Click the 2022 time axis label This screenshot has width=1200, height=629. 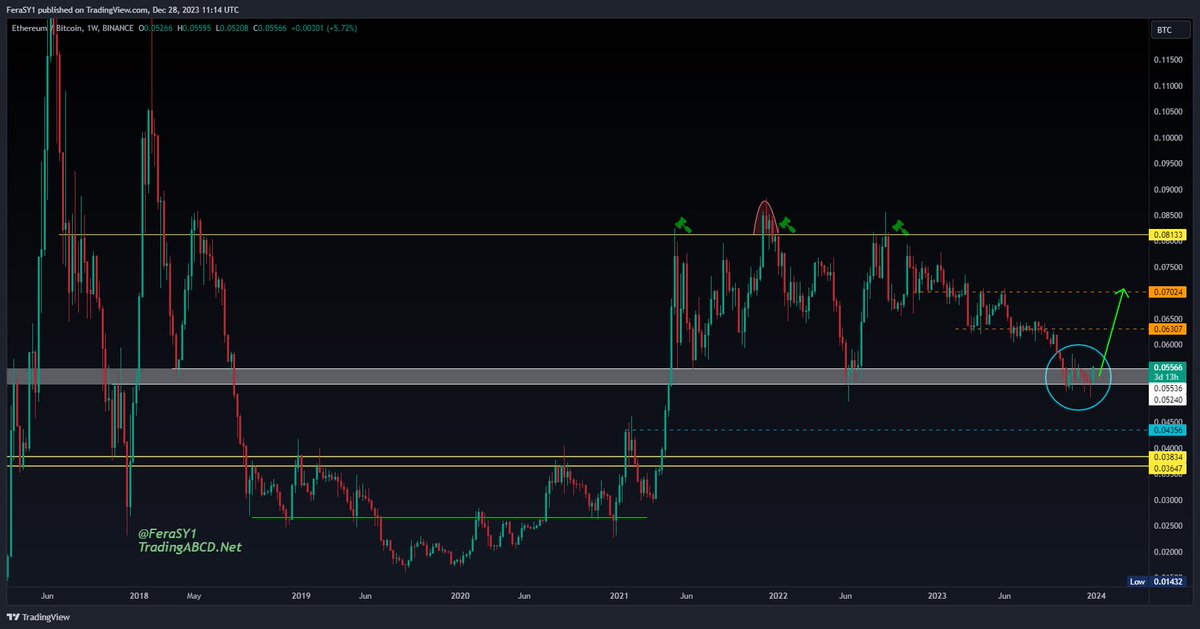click(778, 595)
